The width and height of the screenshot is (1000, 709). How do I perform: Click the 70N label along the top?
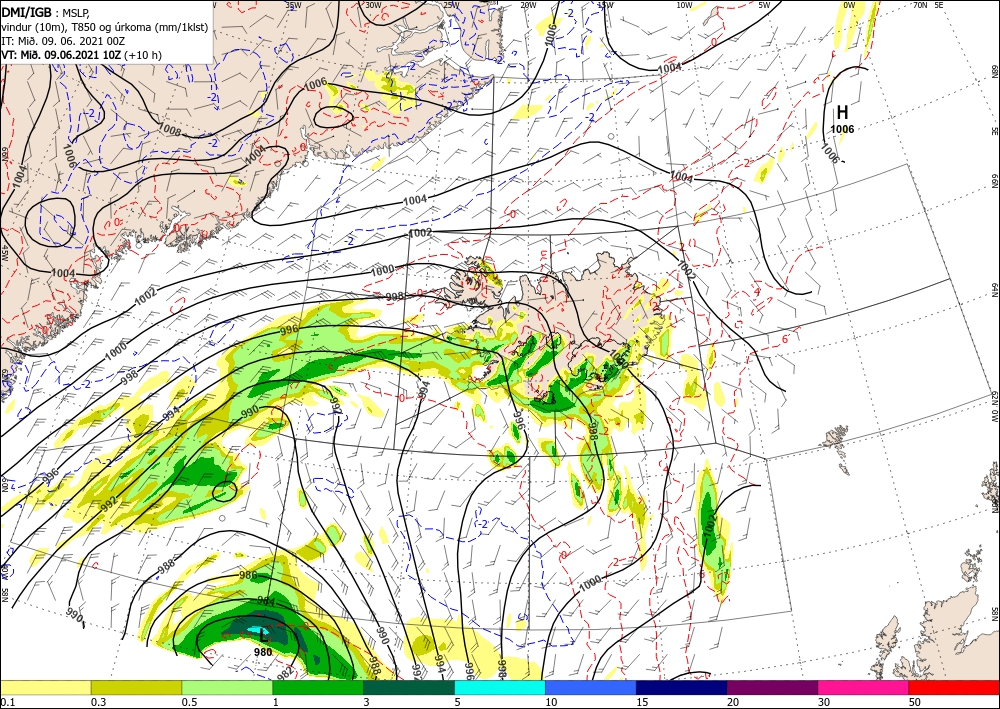coord(920,4)
